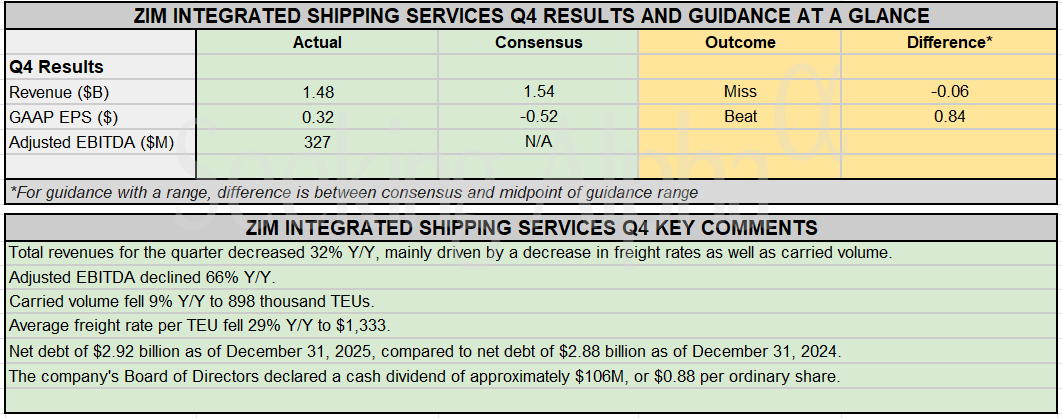Screen dimensions: 1062x418
Task: Click the Q4 Results and Guidance title header
Action: click(x=531, y=16)
